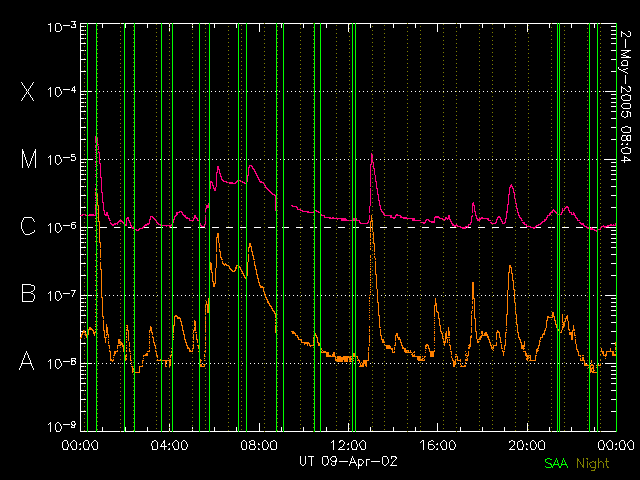The image size is (640, 480).
Task: Click the X flare class label
Action: click(28, 91)
